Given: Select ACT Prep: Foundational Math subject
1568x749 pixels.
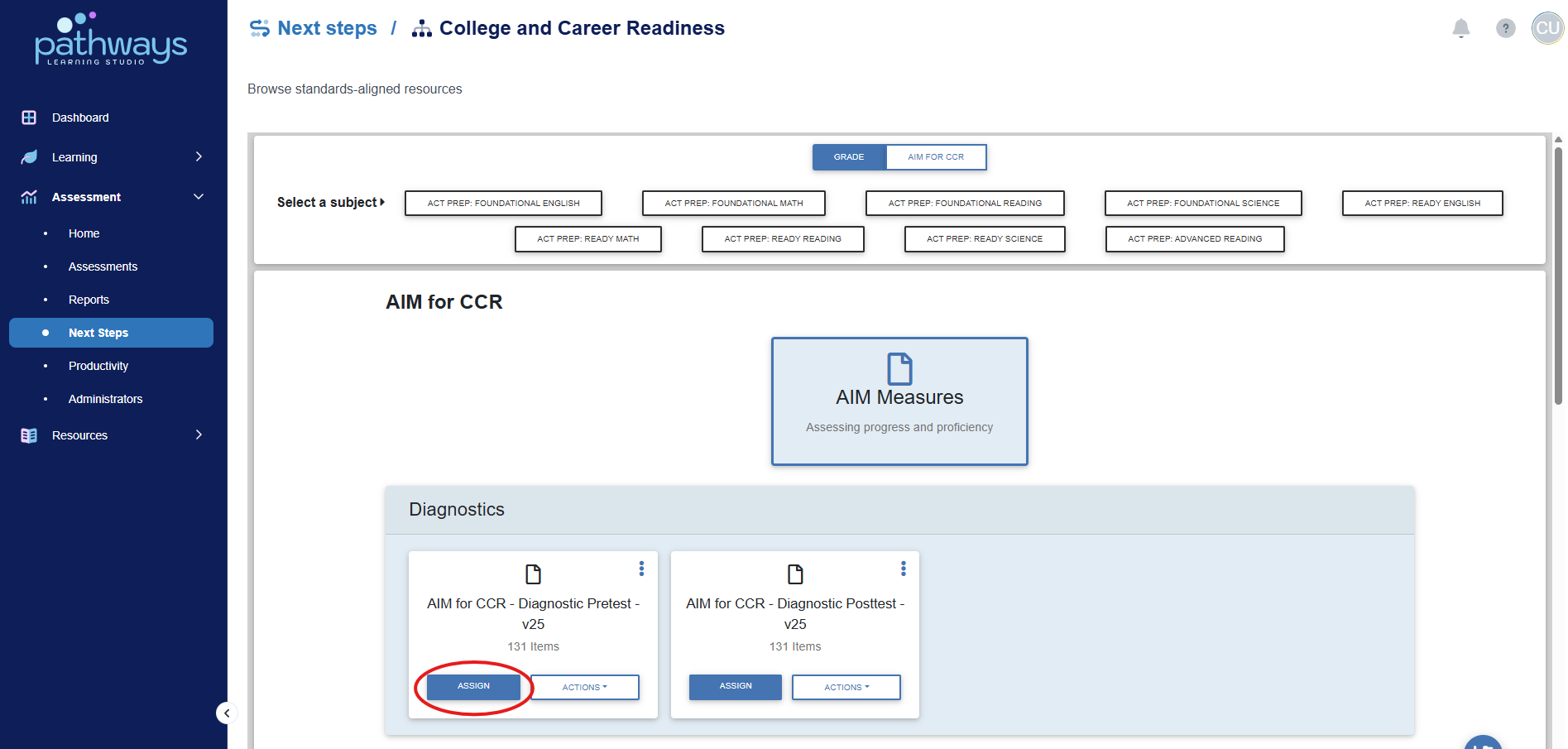Looking at the screenshot, I should pyautogui.click(x=734, y=203).
